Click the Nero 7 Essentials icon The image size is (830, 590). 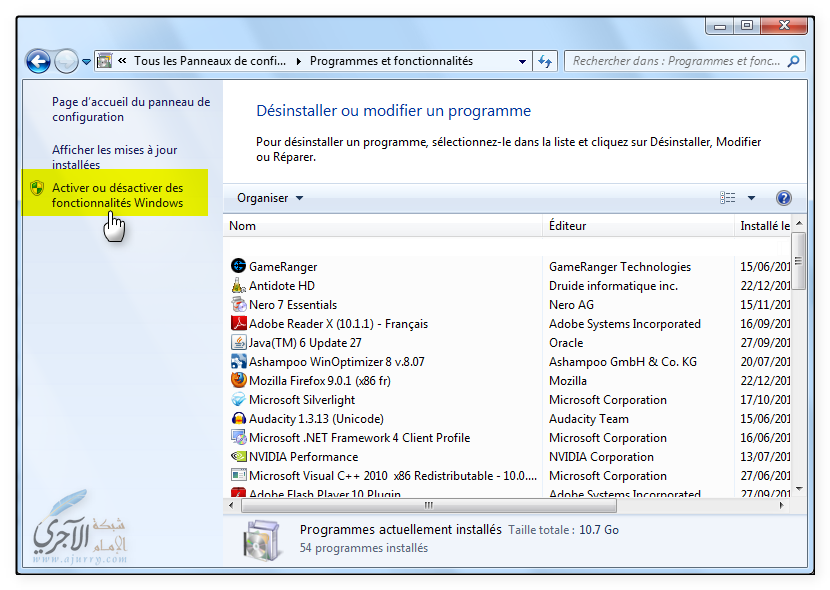239,305
